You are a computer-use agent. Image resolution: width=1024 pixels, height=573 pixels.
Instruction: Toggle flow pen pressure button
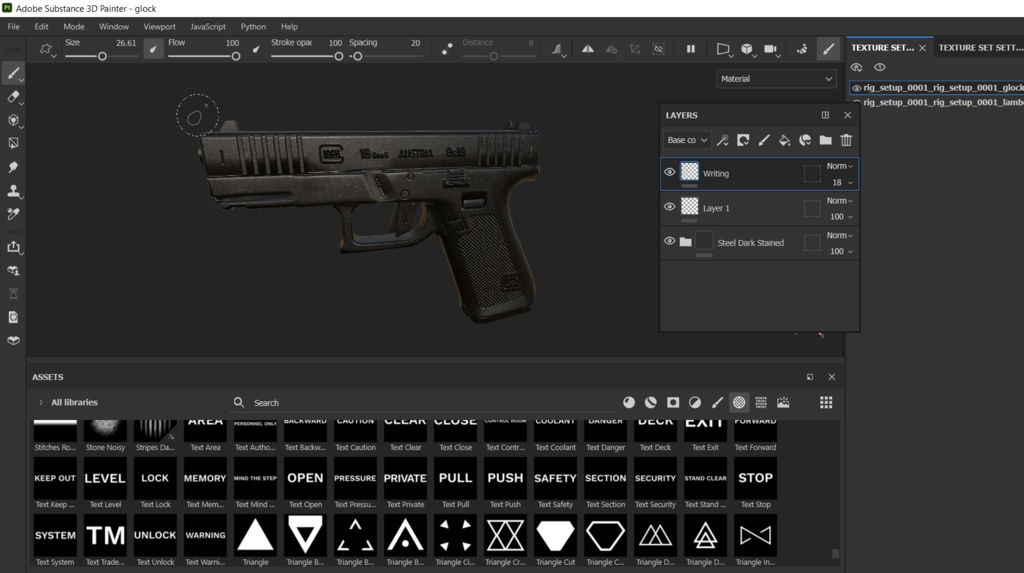[256, 49]
